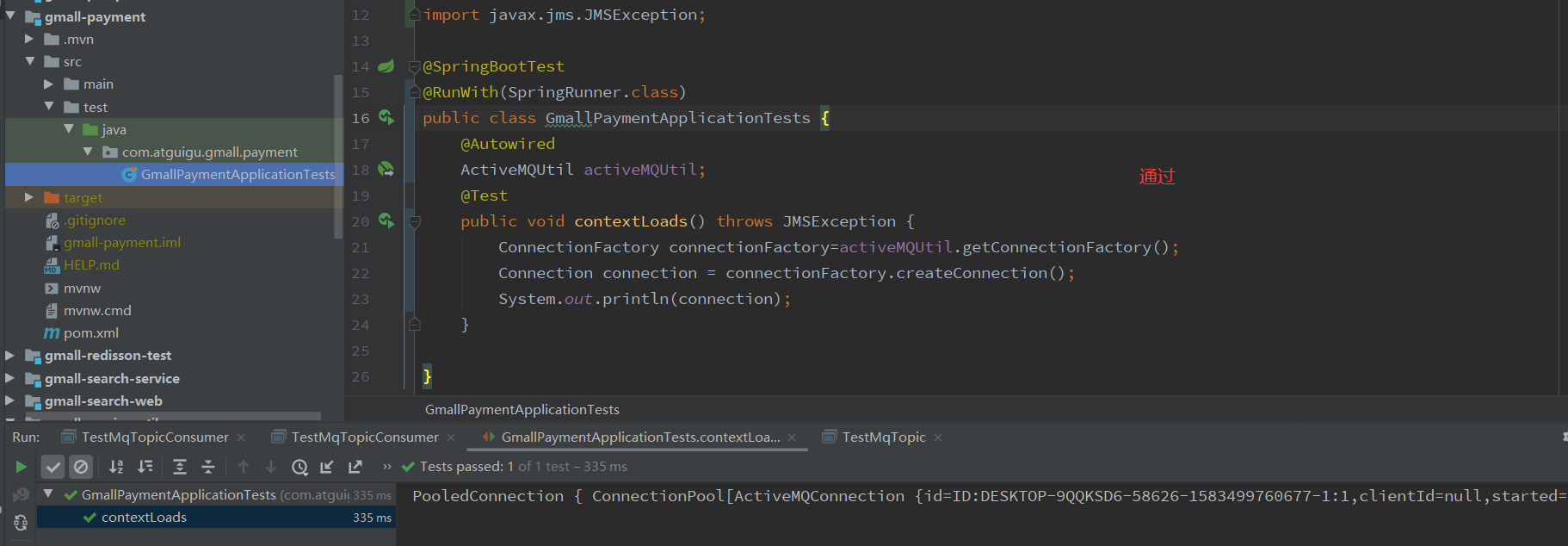Image resolution: width=1568 pixels, height=546 pixels.
Task: Expand gmall-search-web module
Action: (x=10, y=400)
